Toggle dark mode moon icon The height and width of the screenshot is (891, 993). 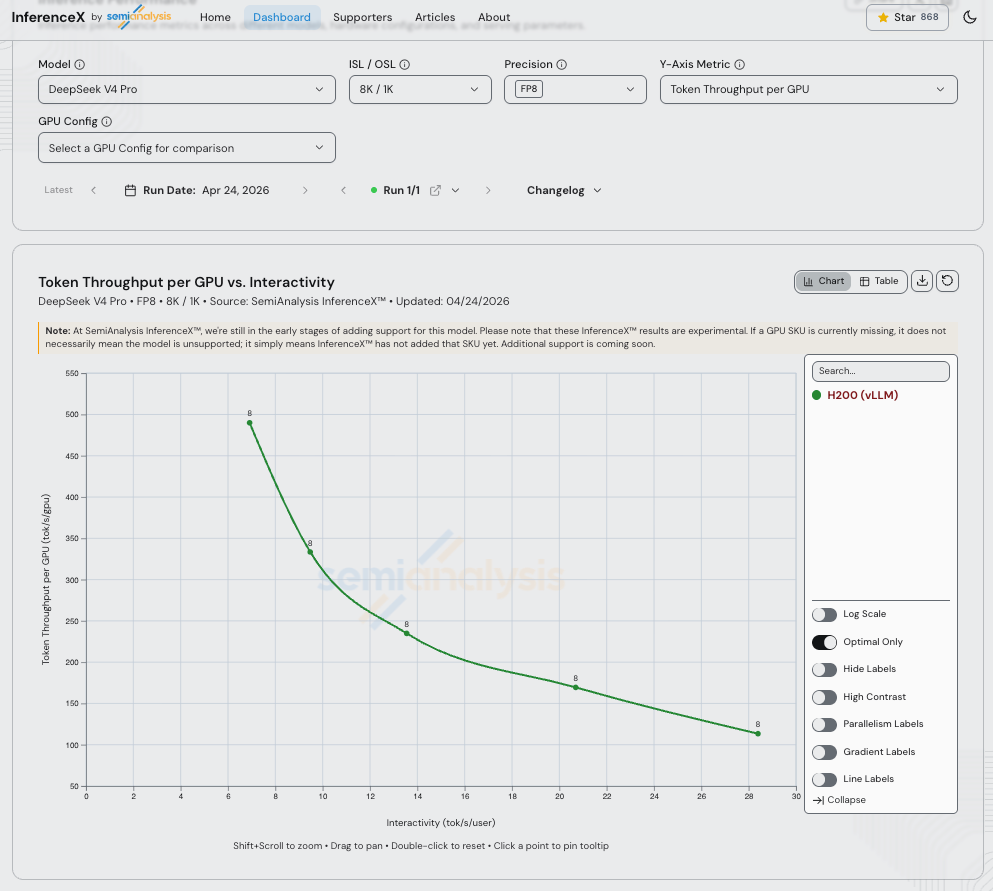[970, 17]
